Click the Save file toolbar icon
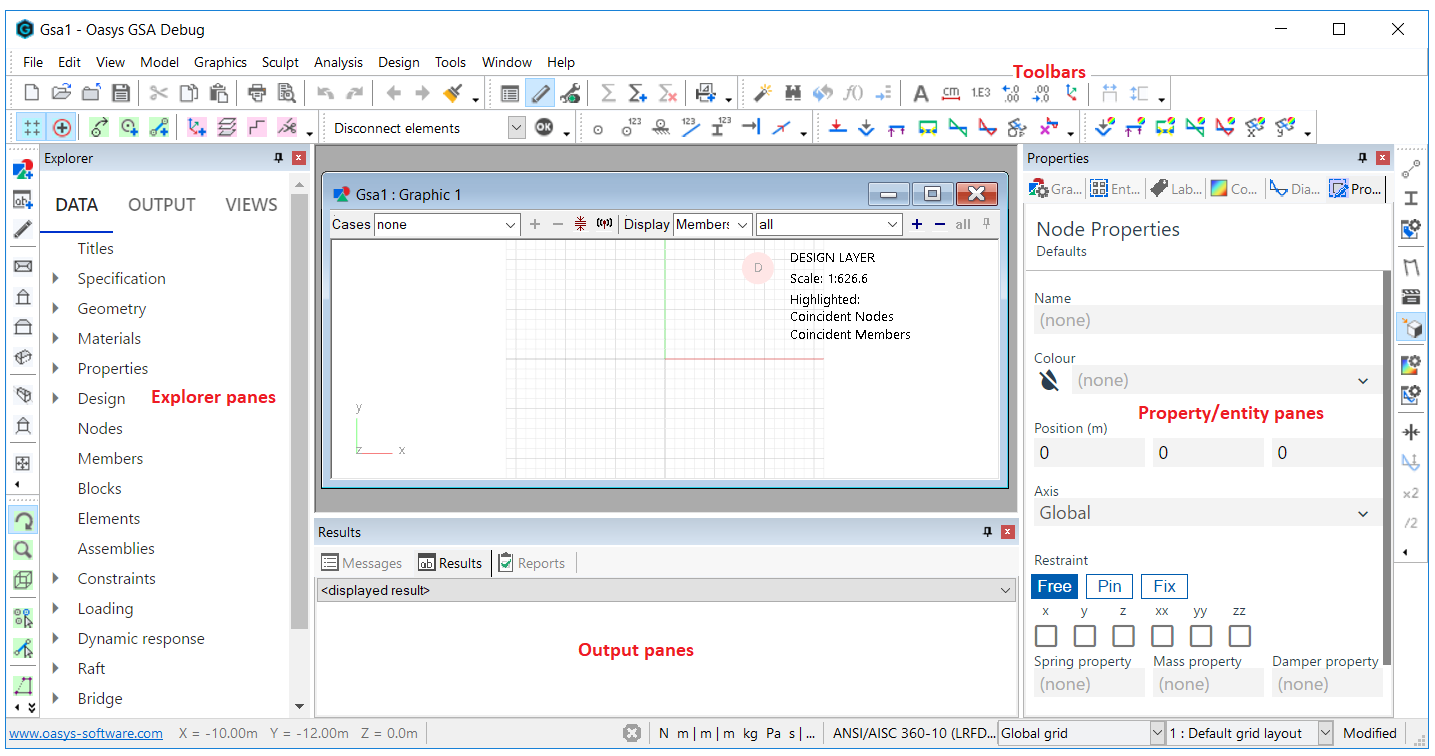This screenshot has width=1435, height=756. pyautogui.click(x=121, y=93)
